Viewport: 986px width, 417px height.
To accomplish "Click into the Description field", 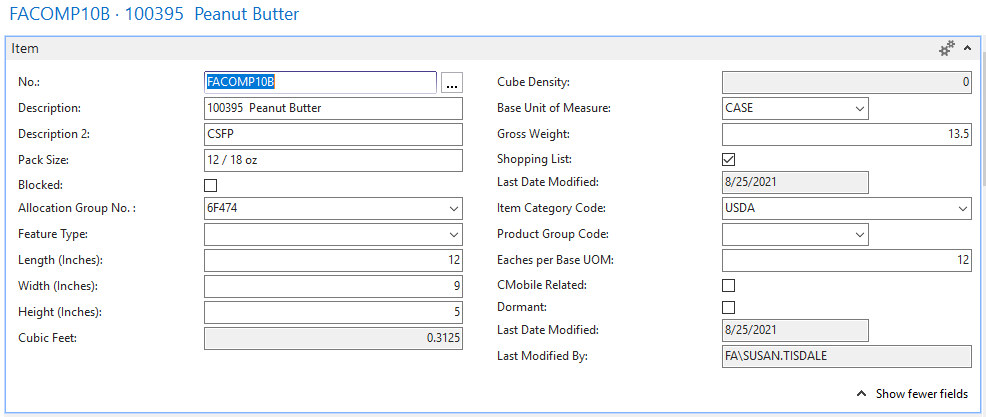I will click(333, 108).
